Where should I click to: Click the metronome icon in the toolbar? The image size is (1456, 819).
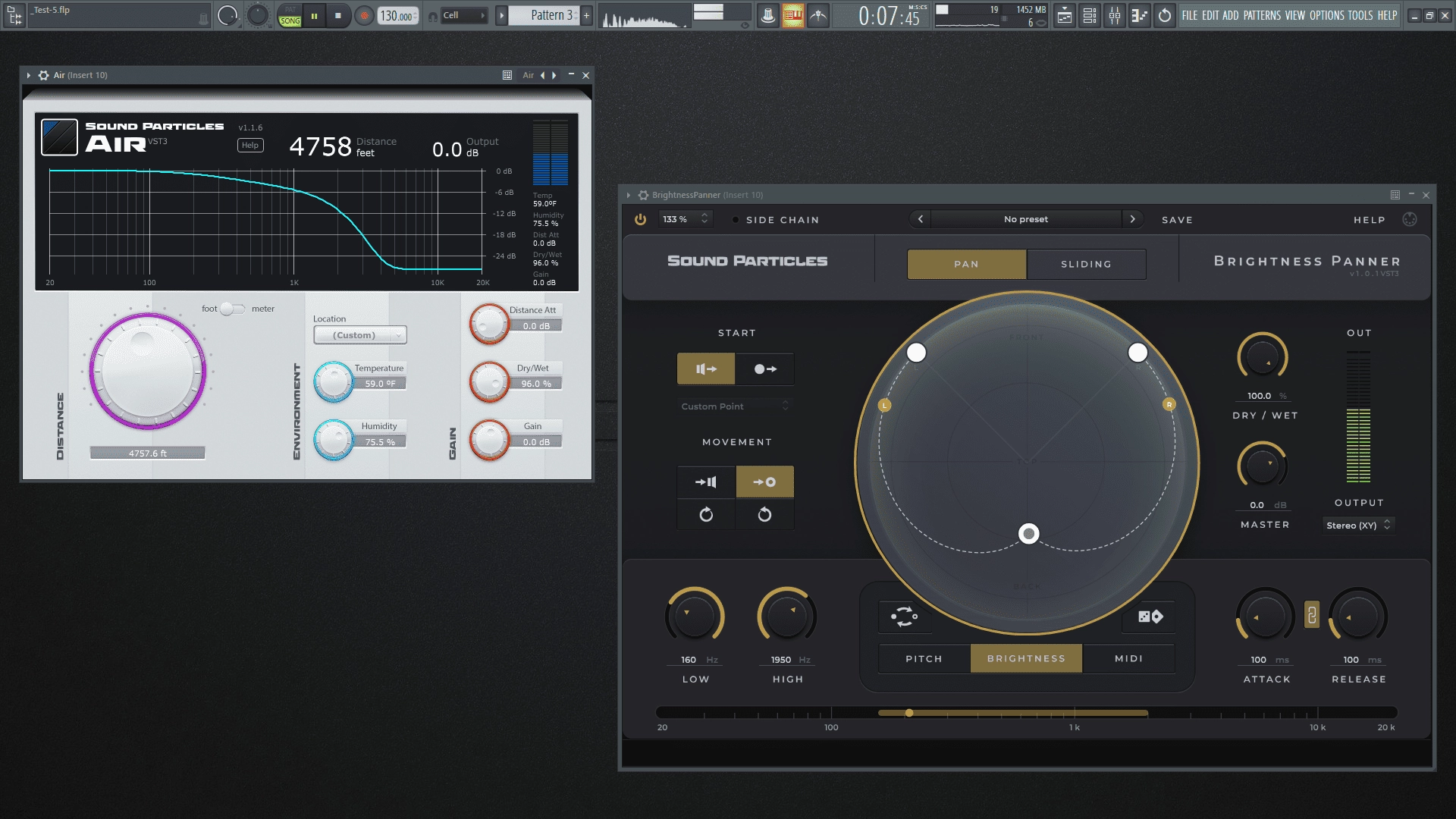(x=767, y=15)
